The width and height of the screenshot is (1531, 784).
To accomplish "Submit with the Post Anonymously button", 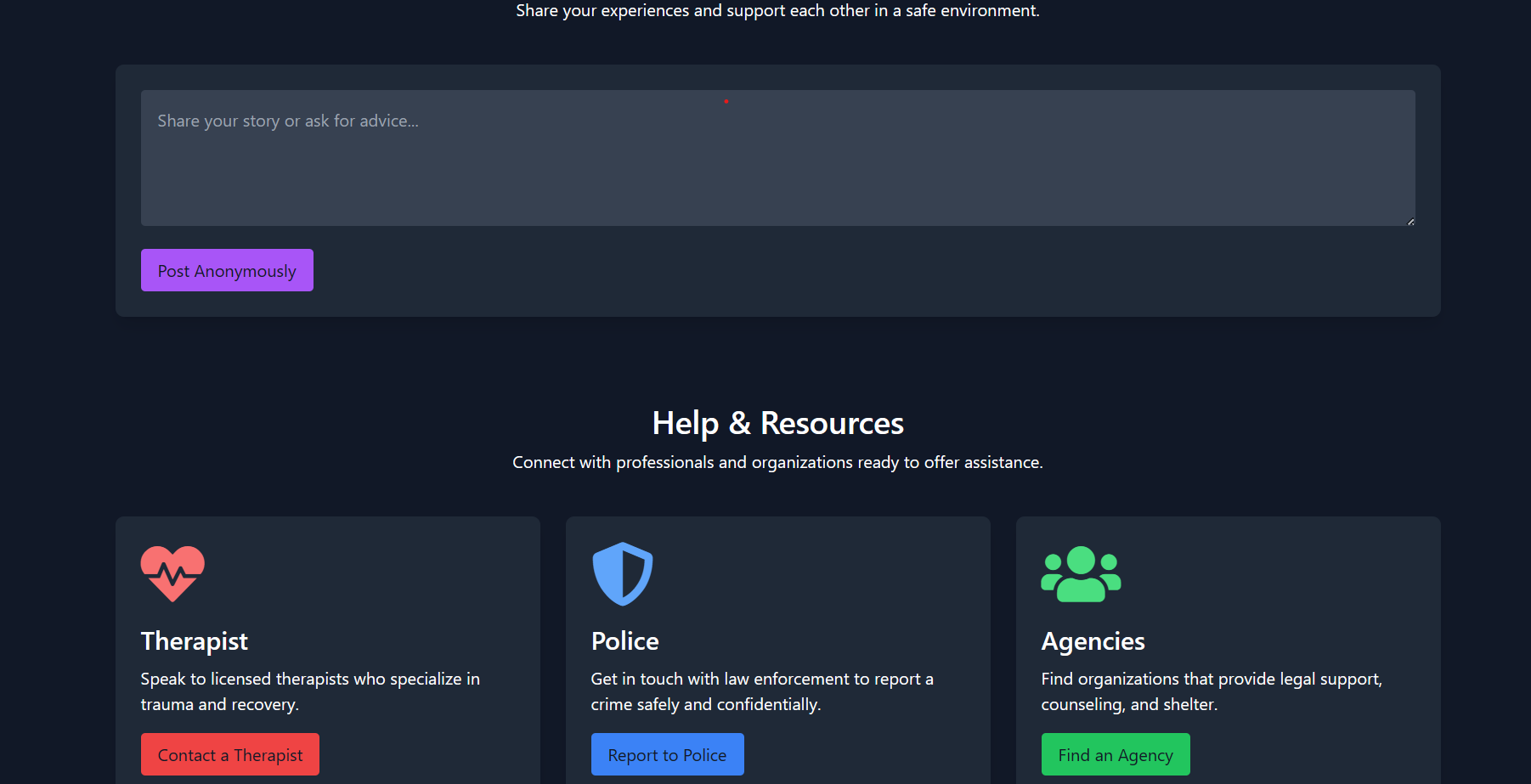I will 227,270.
